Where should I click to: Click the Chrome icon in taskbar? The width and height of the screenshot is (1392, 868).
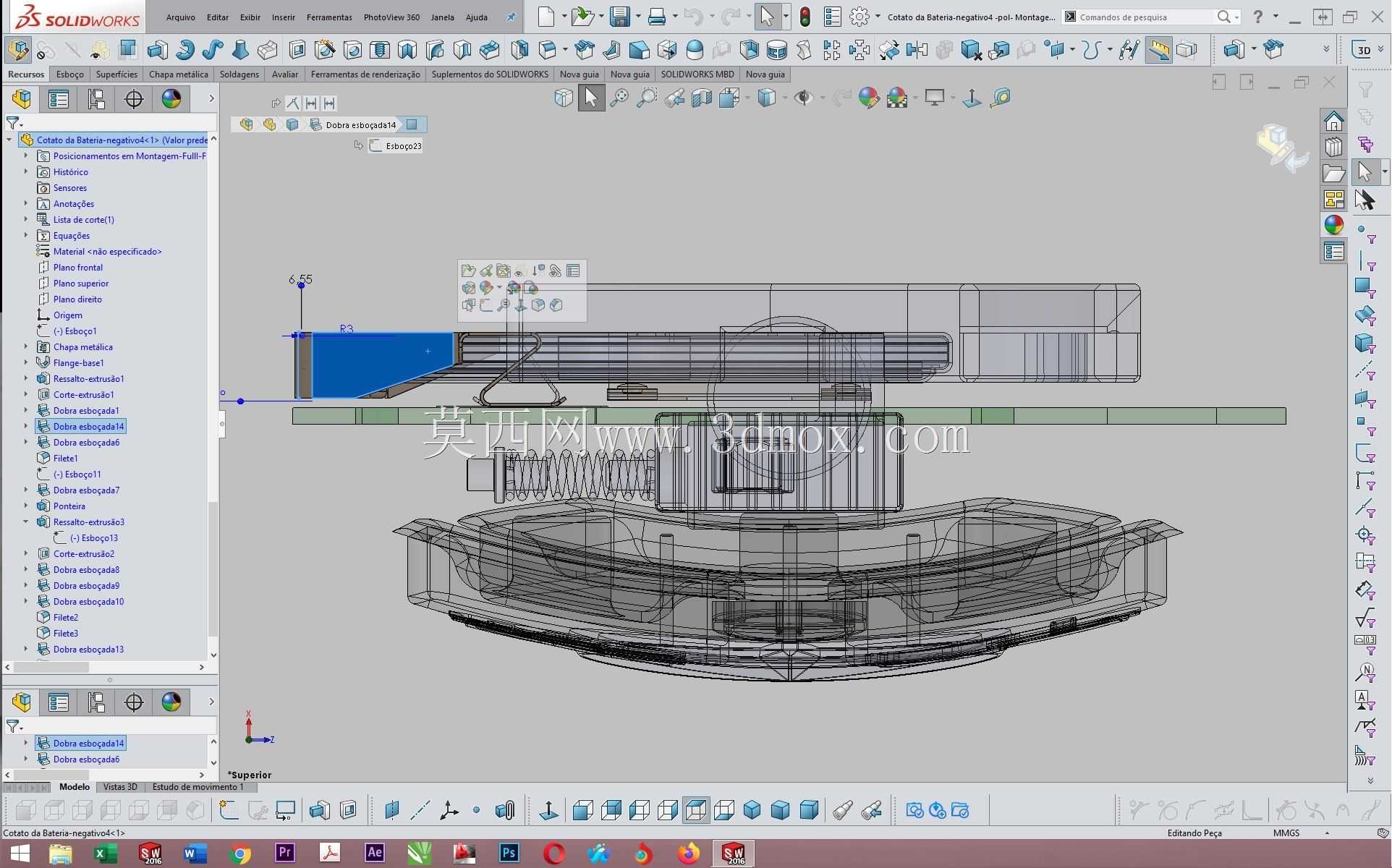coord(239,854)
